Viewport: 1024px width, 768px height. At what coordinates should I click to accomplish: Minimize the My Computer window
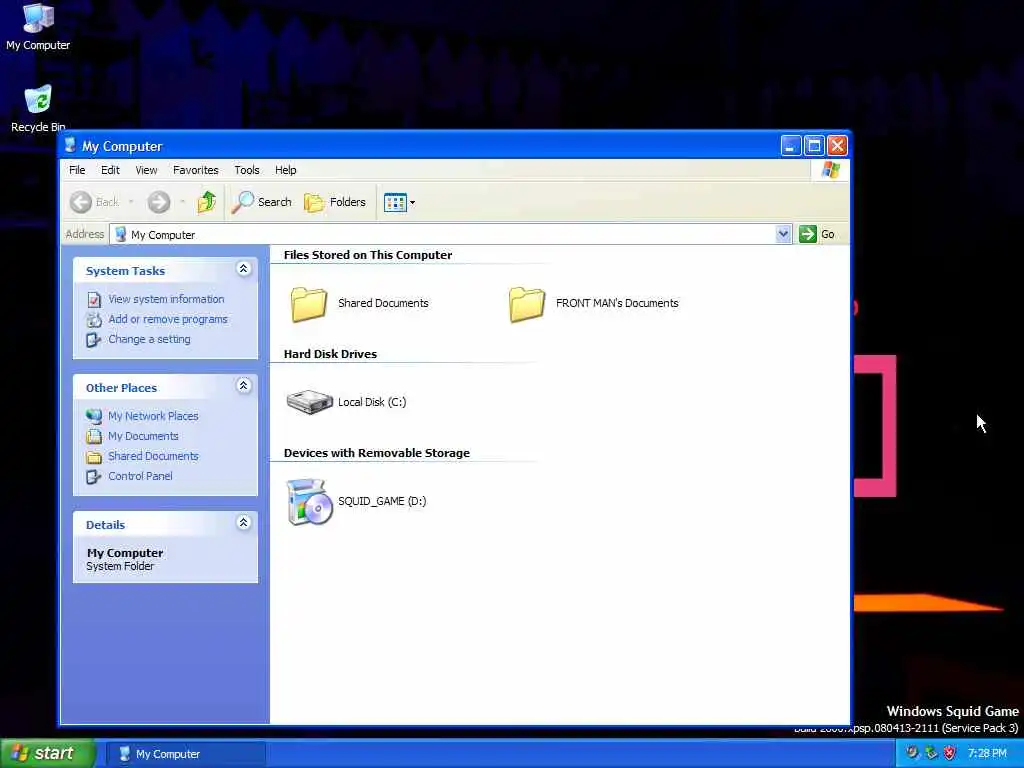791,146
